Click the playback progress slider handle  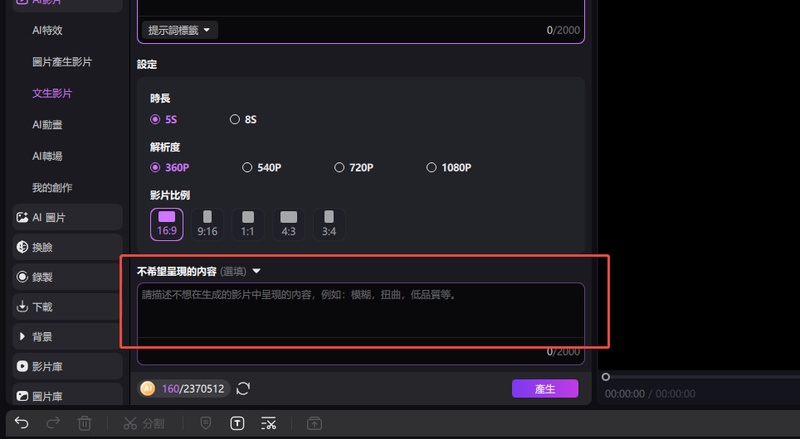pyautogui.click(x=605, y=377)
